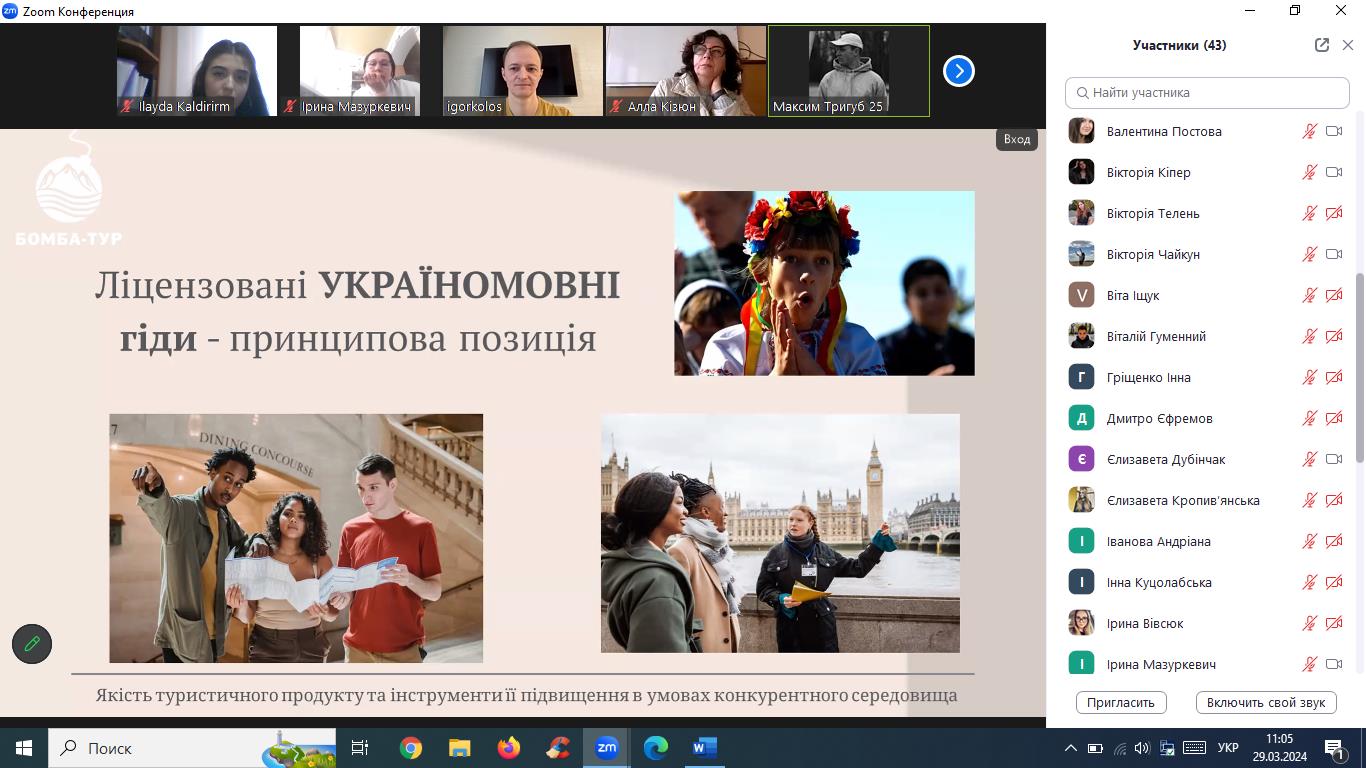Select Максим Тригуб 25 video thumbnail
1366x768 pixels.
coord(848,71)
